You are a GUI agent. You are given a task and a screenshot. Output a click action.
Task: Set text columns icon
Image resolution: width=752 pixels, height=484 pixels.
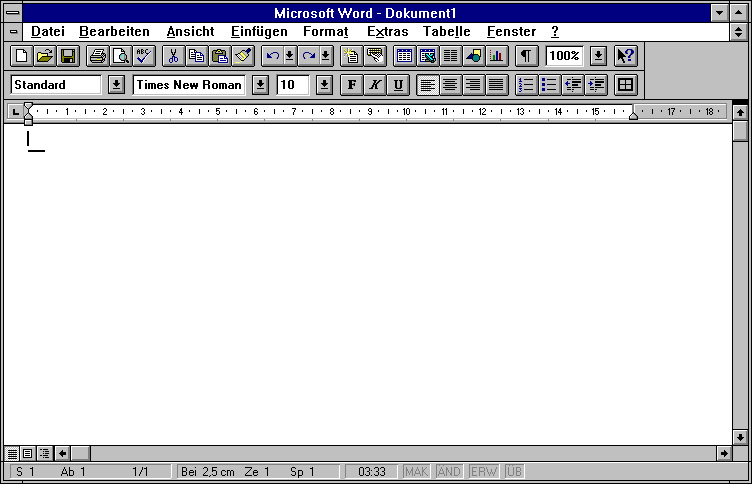coord(450,56)
